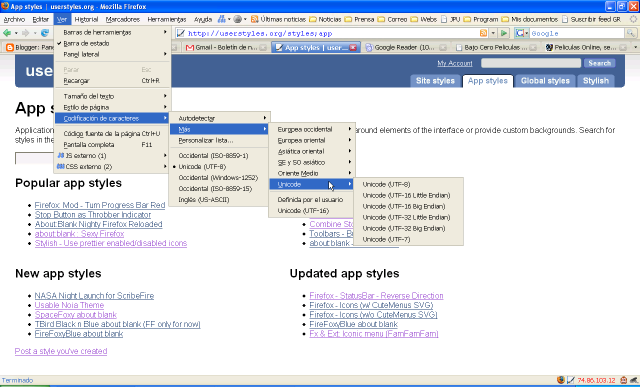Image resolution: width=640 pixels, height=387 pixels.
Task: Click the userstyles Search button
Action: [x=600, y=63]
